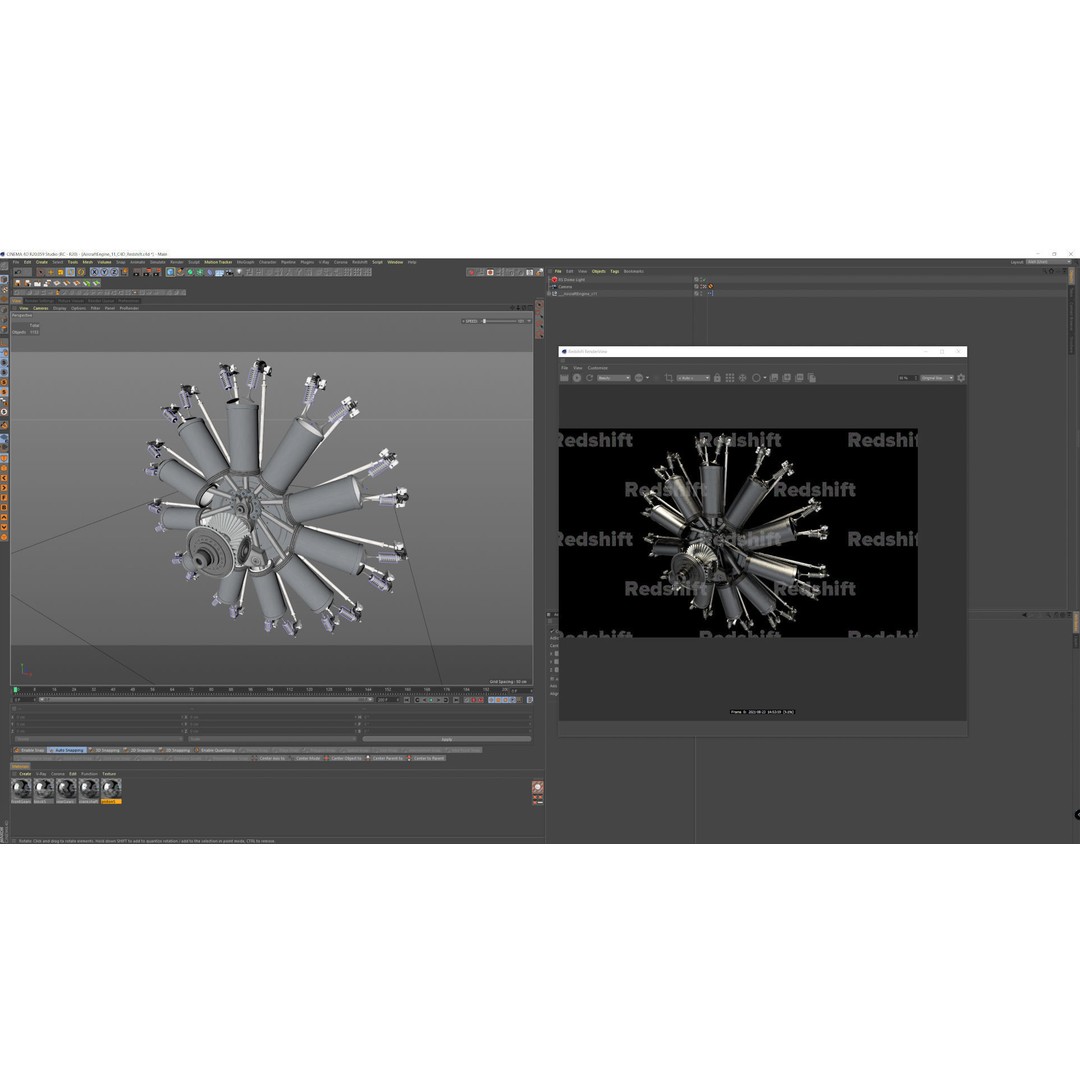The height and width of the screenshot is (1080, 1080).
Task: Open the Original Size zoom dropdown
Action: click(x=938, y=377)
